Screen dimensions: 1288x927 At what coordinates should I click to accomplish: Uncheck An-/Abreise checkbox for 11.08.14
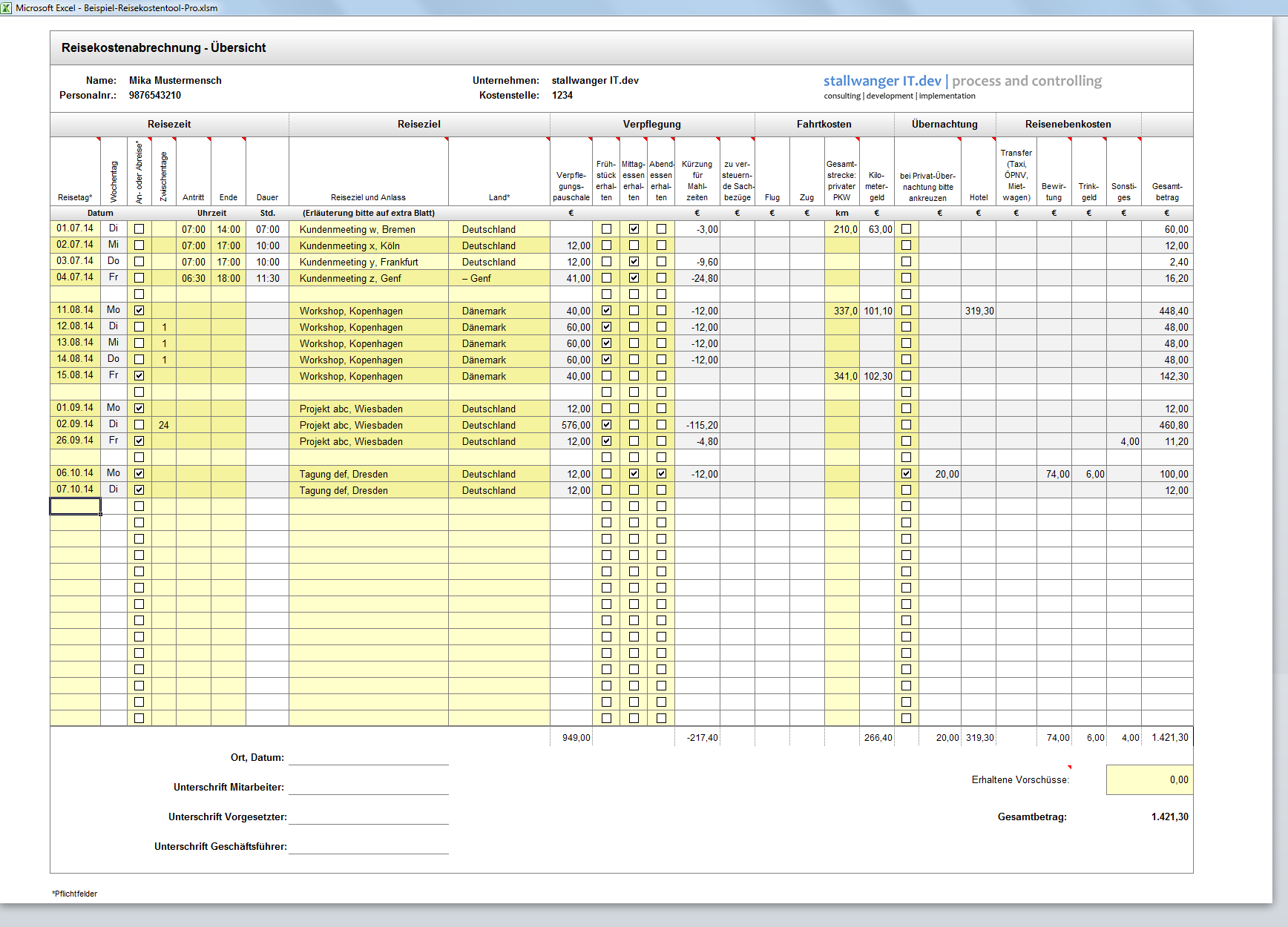tap(139, 311)
